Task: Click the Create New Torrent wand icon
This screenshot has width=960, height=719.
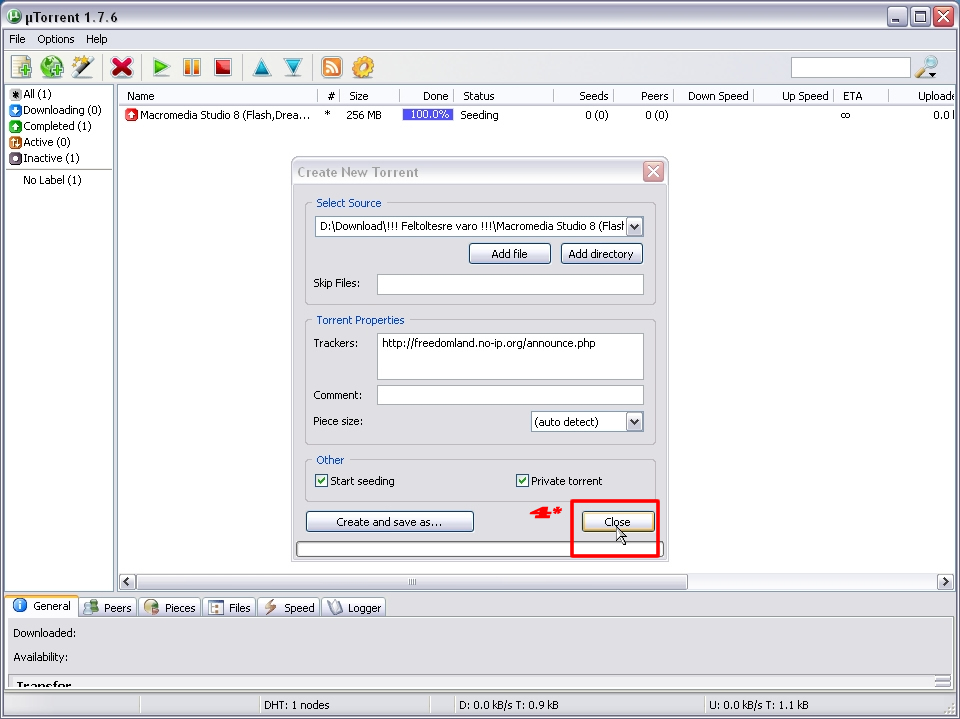Action: coord(82,67)
